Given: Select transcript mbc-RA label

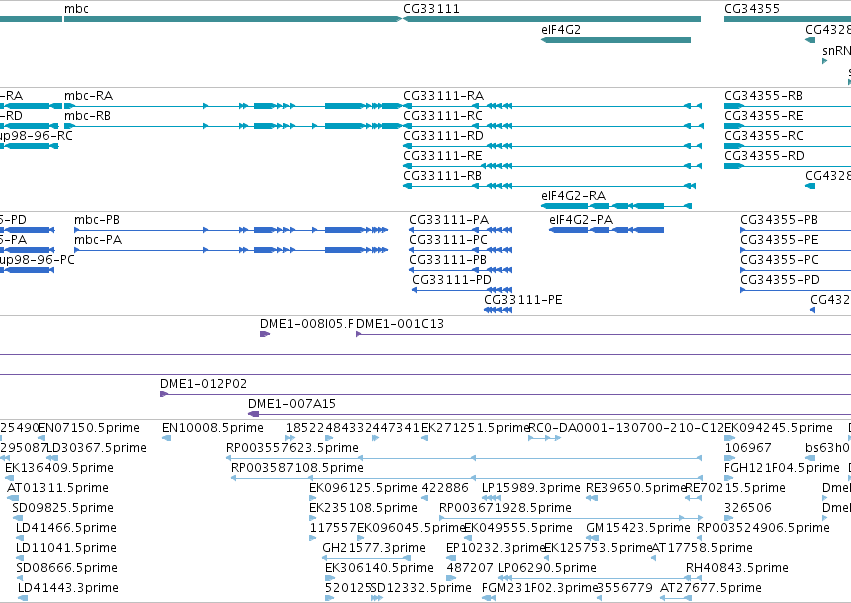Looking at the screenshot, I should point(88,96).
